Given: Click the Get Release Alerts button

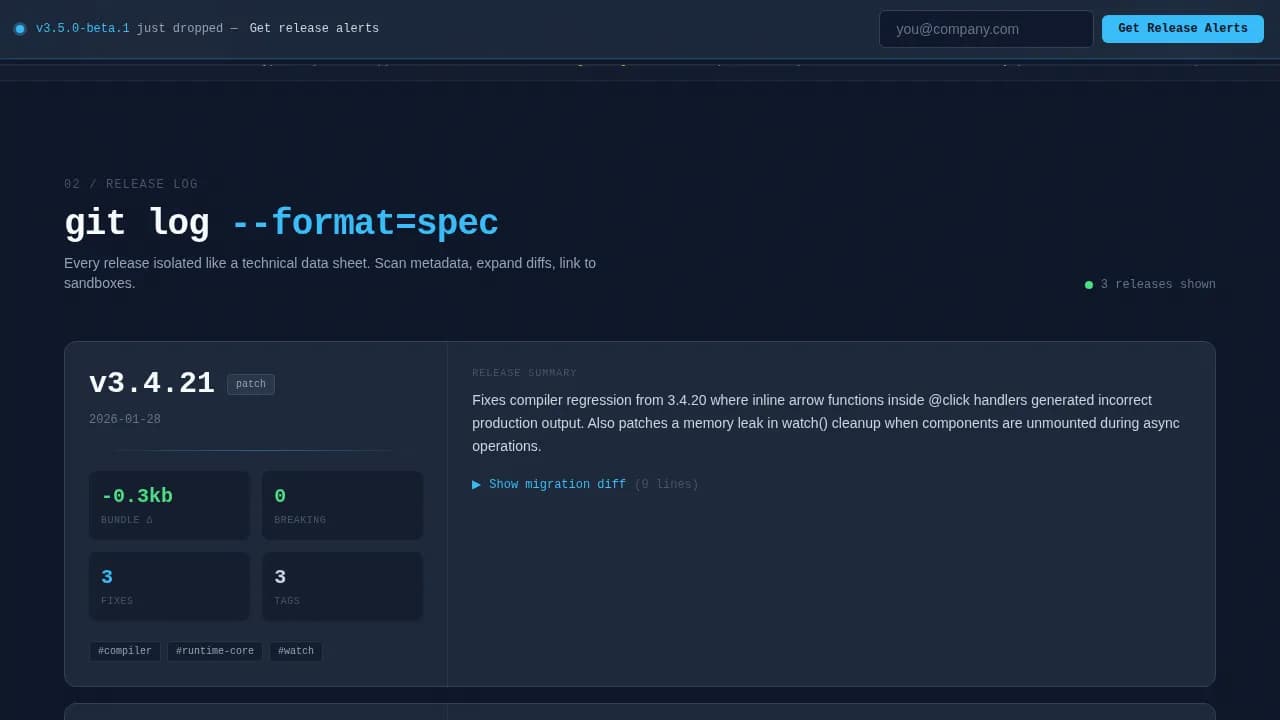Looking at the screenshot, I should point(1182,29).
